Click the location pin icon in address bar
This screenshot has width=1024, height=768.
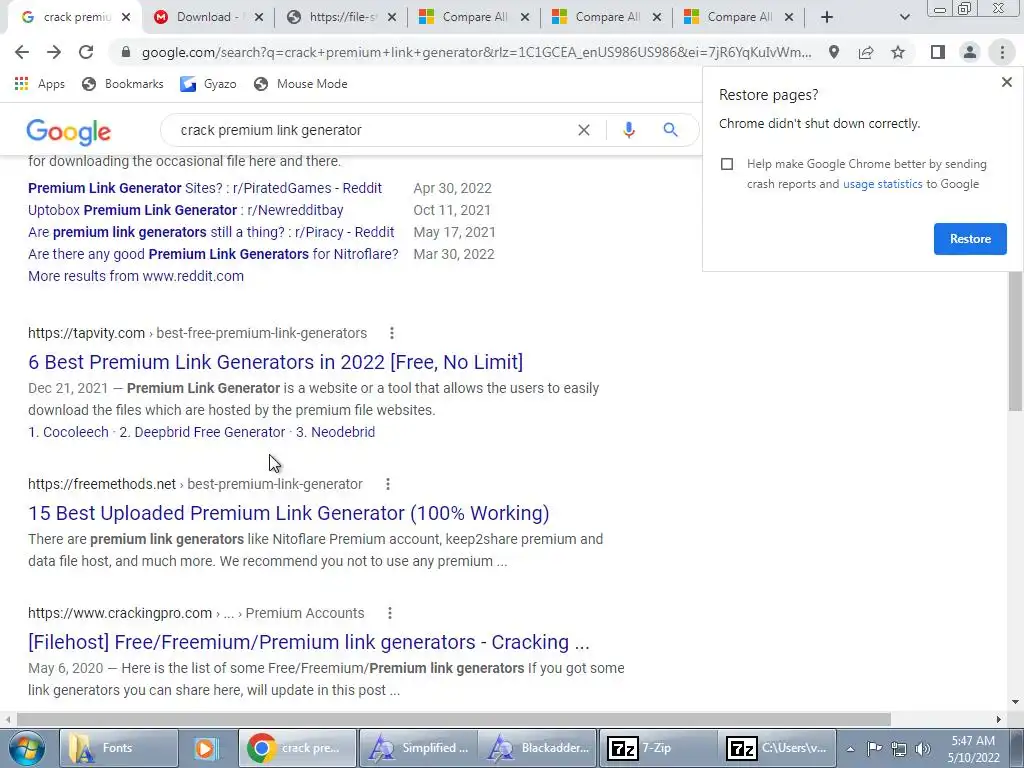pyautogui.click(x=834, y=52)
